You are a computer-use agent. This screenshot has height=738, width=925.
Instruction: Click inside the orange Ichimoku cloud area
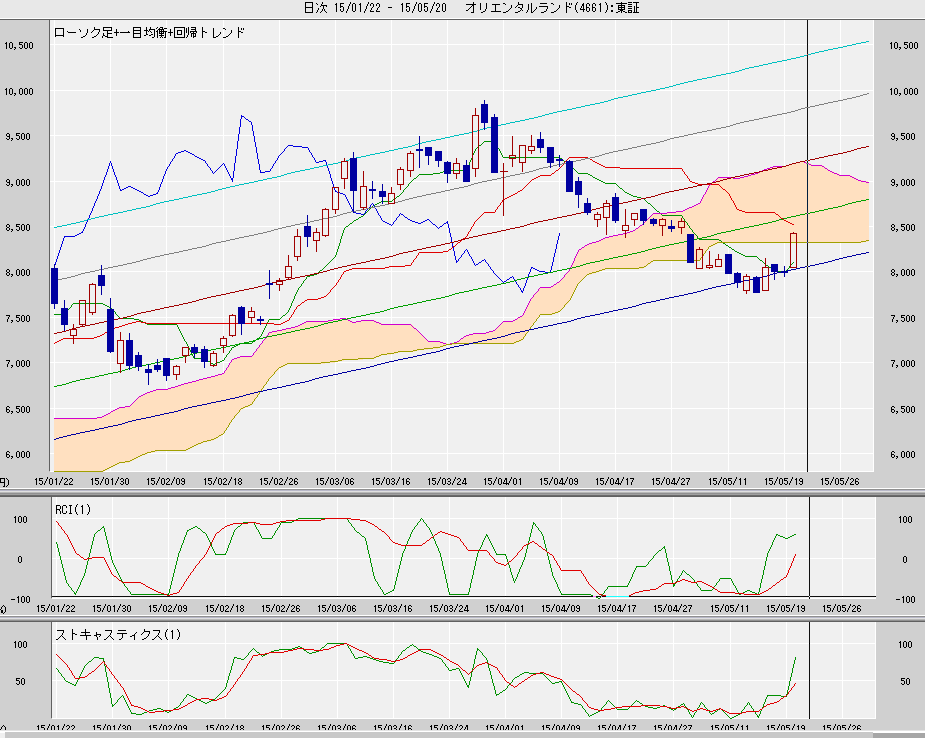[780, 210]
